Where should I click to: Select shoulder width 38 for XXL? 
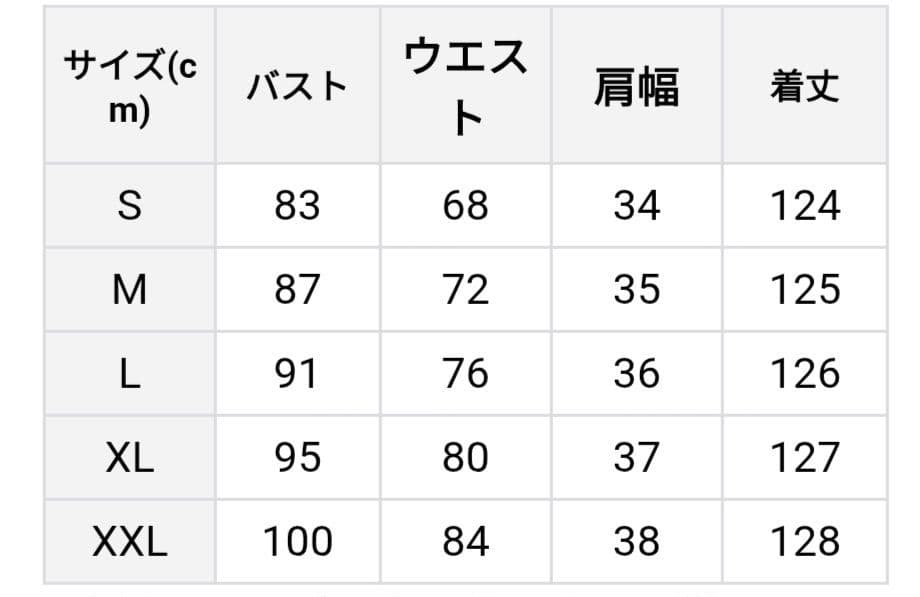tap(636, 542)
